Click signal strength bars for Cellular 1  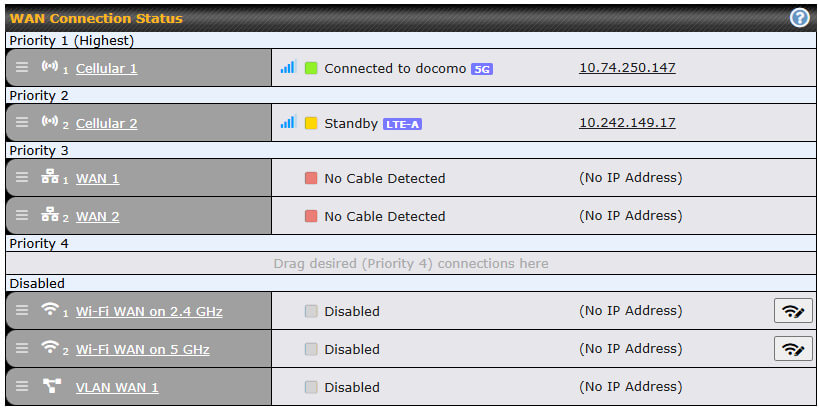(x=288, y=67)
